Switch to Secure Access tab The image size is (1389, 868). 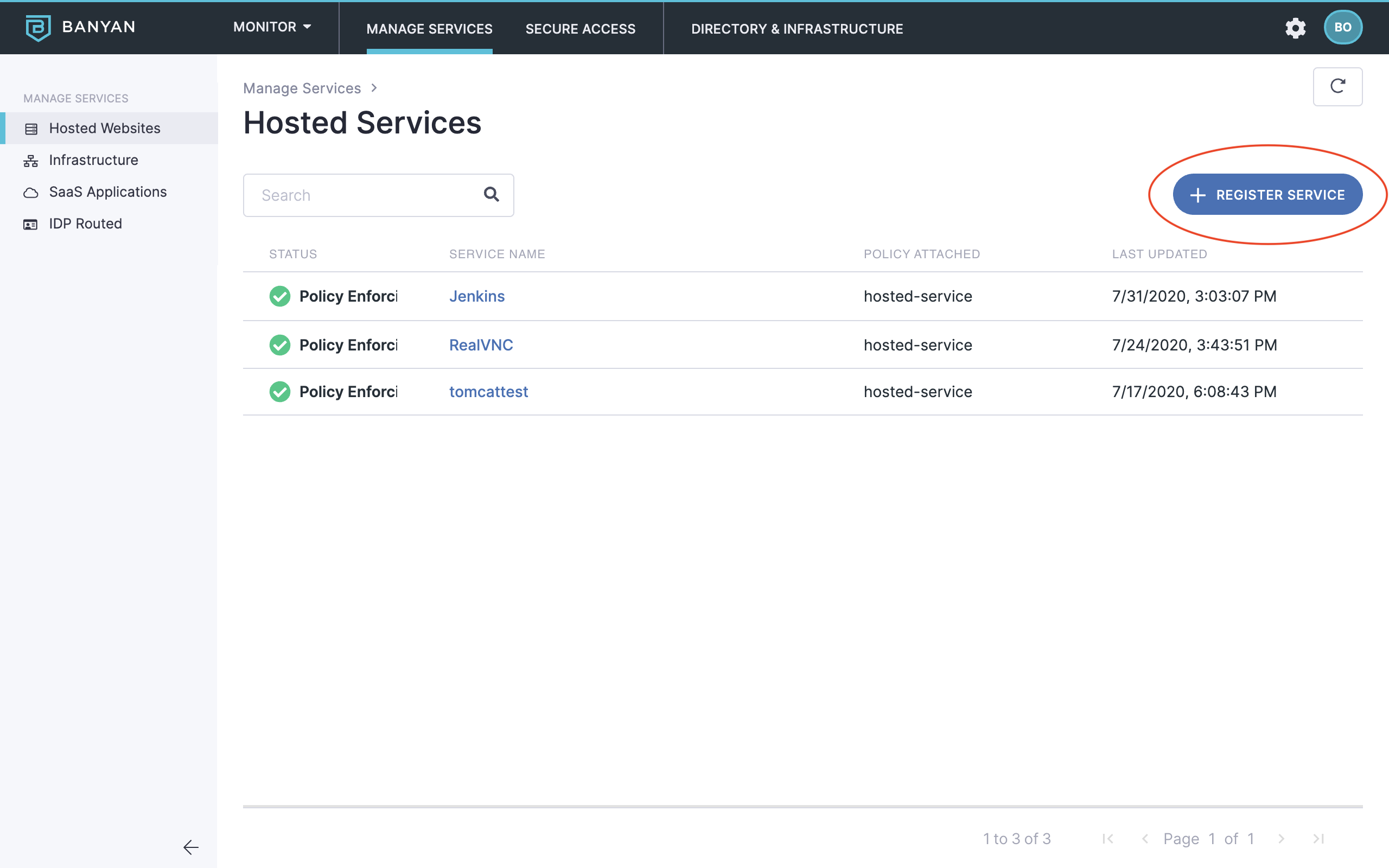point(580,29)
